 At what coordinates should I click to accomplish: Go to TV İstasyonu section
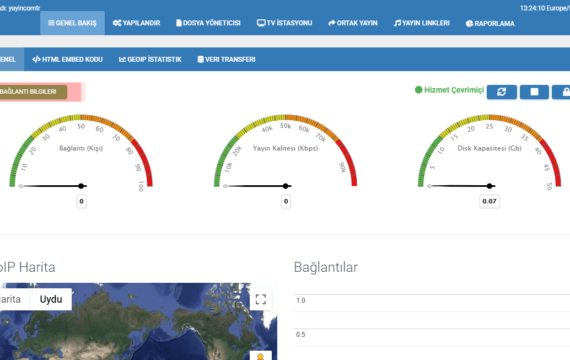pyautogui.click(x=285, y=23)
